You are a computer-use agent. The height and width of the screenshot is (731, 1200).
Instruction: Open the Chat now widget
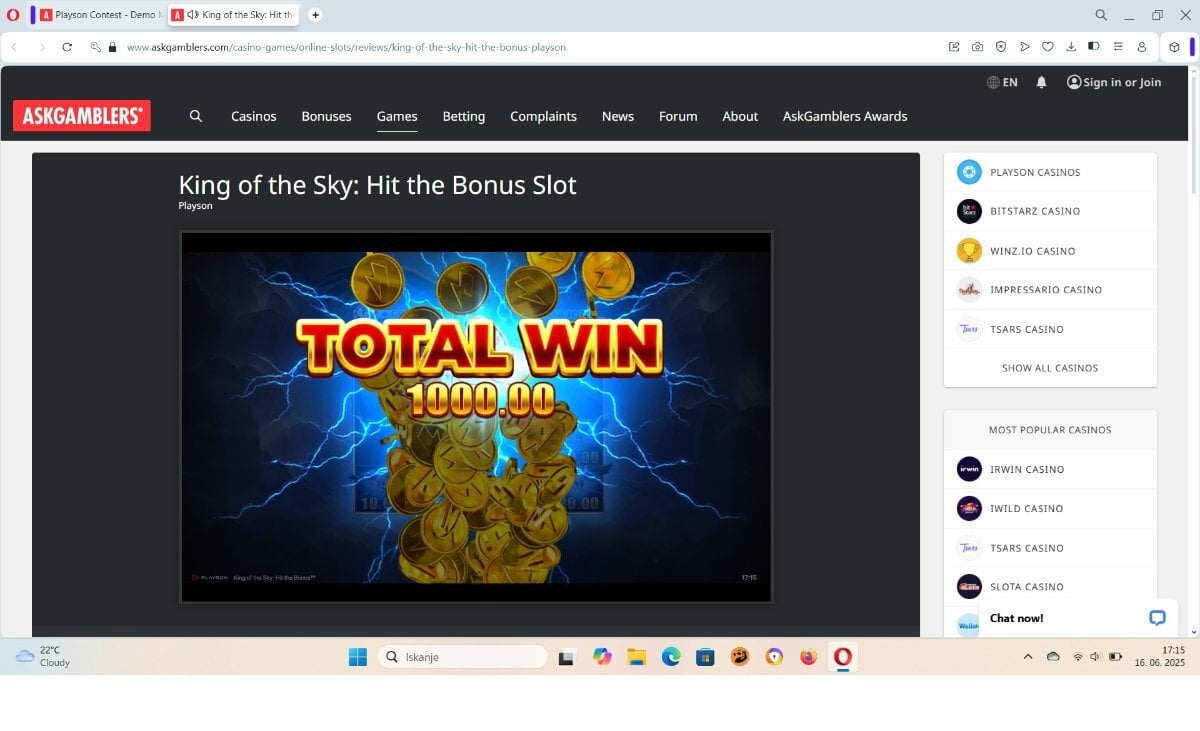1078,618
